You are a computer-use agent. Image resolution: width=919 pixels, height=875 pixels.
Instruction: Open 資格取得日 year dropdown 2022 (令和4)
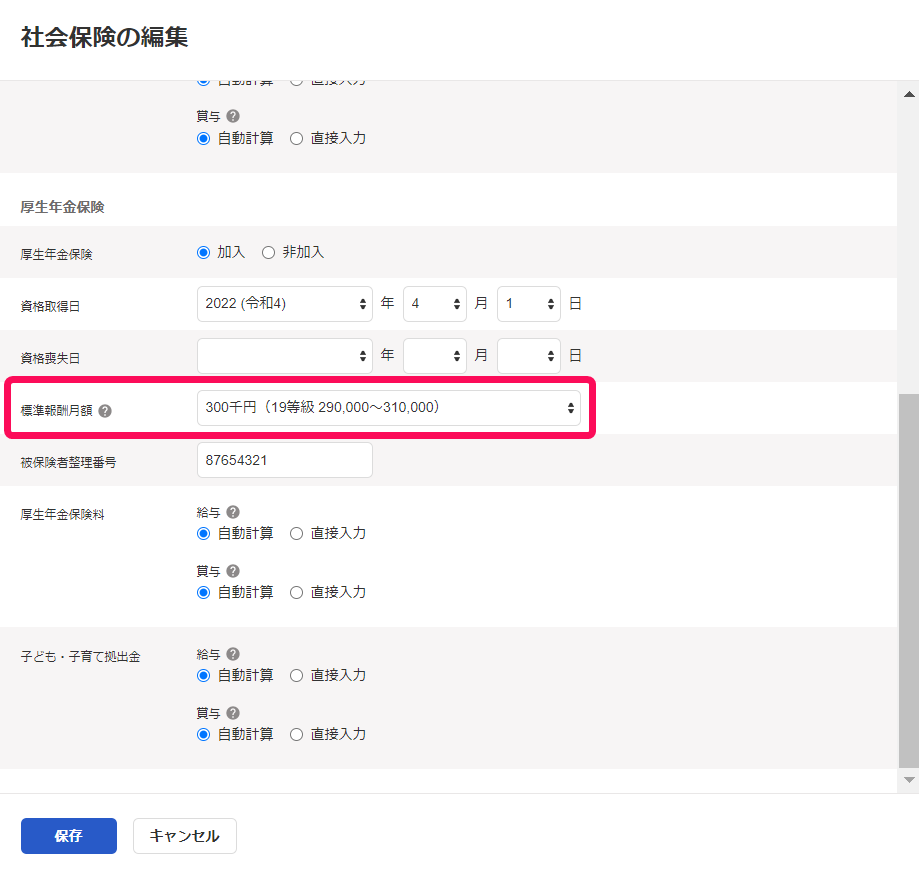click(x=285, y=304)
